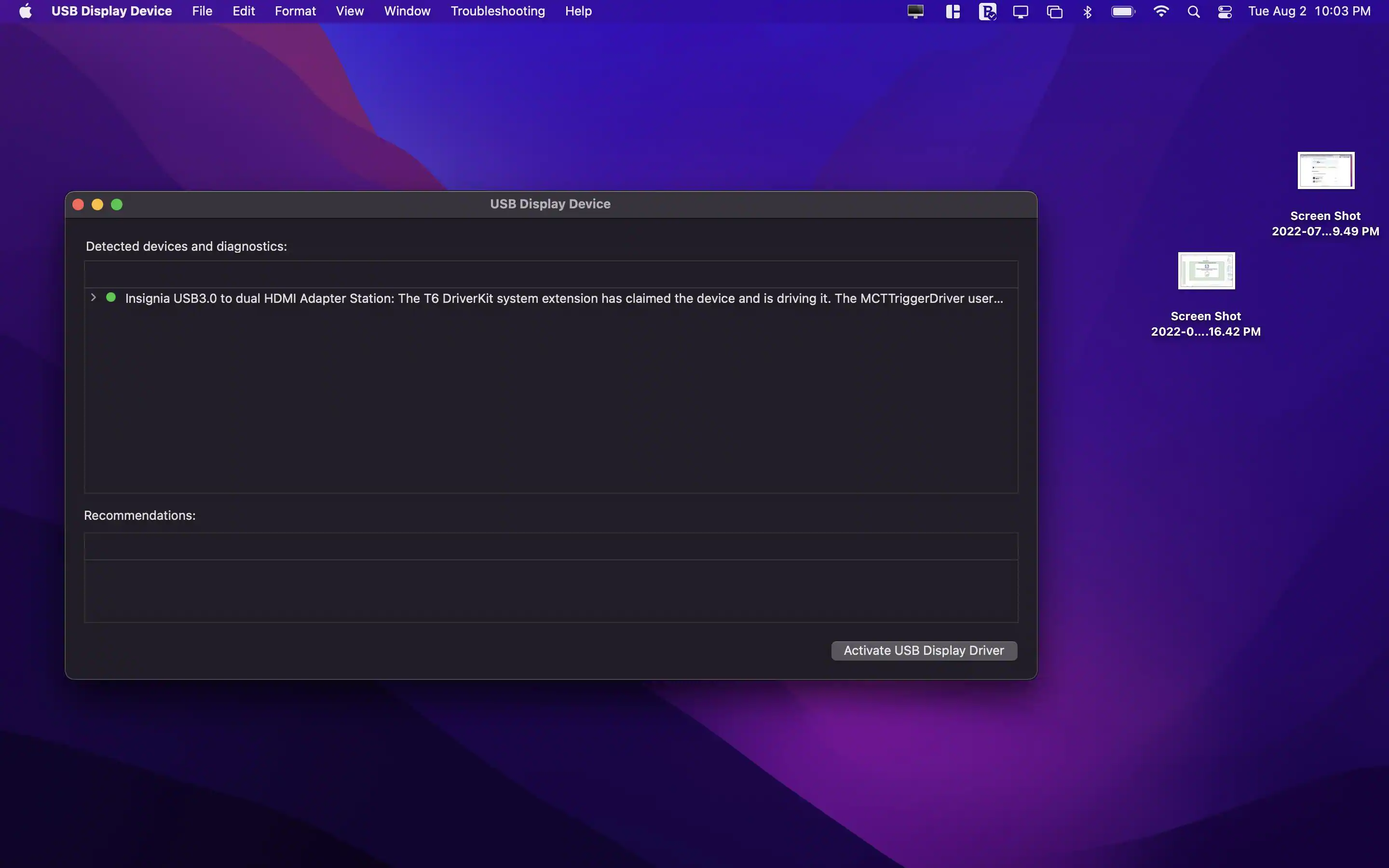Open the Help menu

pos(578,12)
